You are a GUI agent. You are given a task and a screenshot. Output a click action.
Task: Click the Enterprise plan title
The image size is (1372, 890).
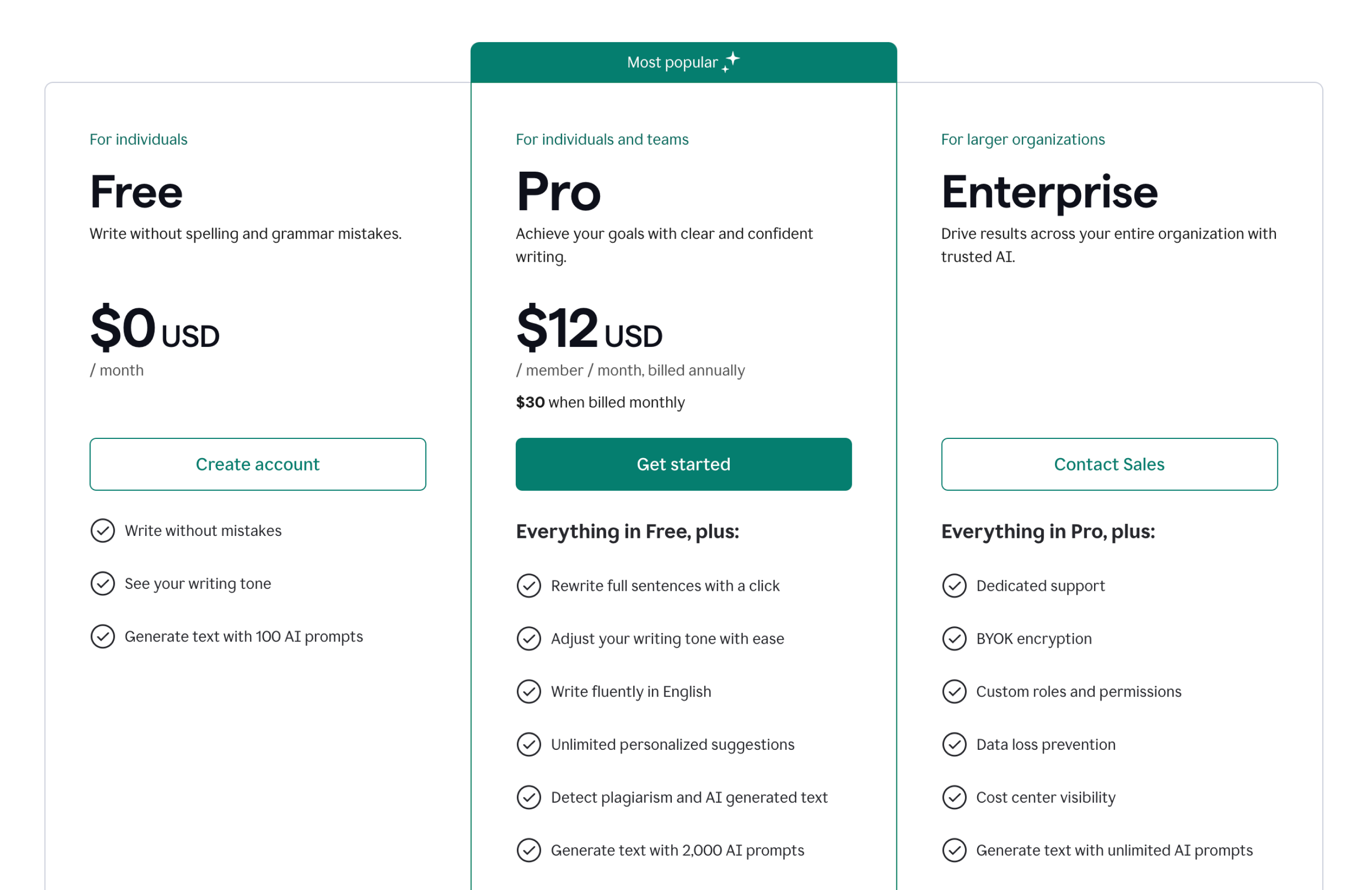point(1049,192)
